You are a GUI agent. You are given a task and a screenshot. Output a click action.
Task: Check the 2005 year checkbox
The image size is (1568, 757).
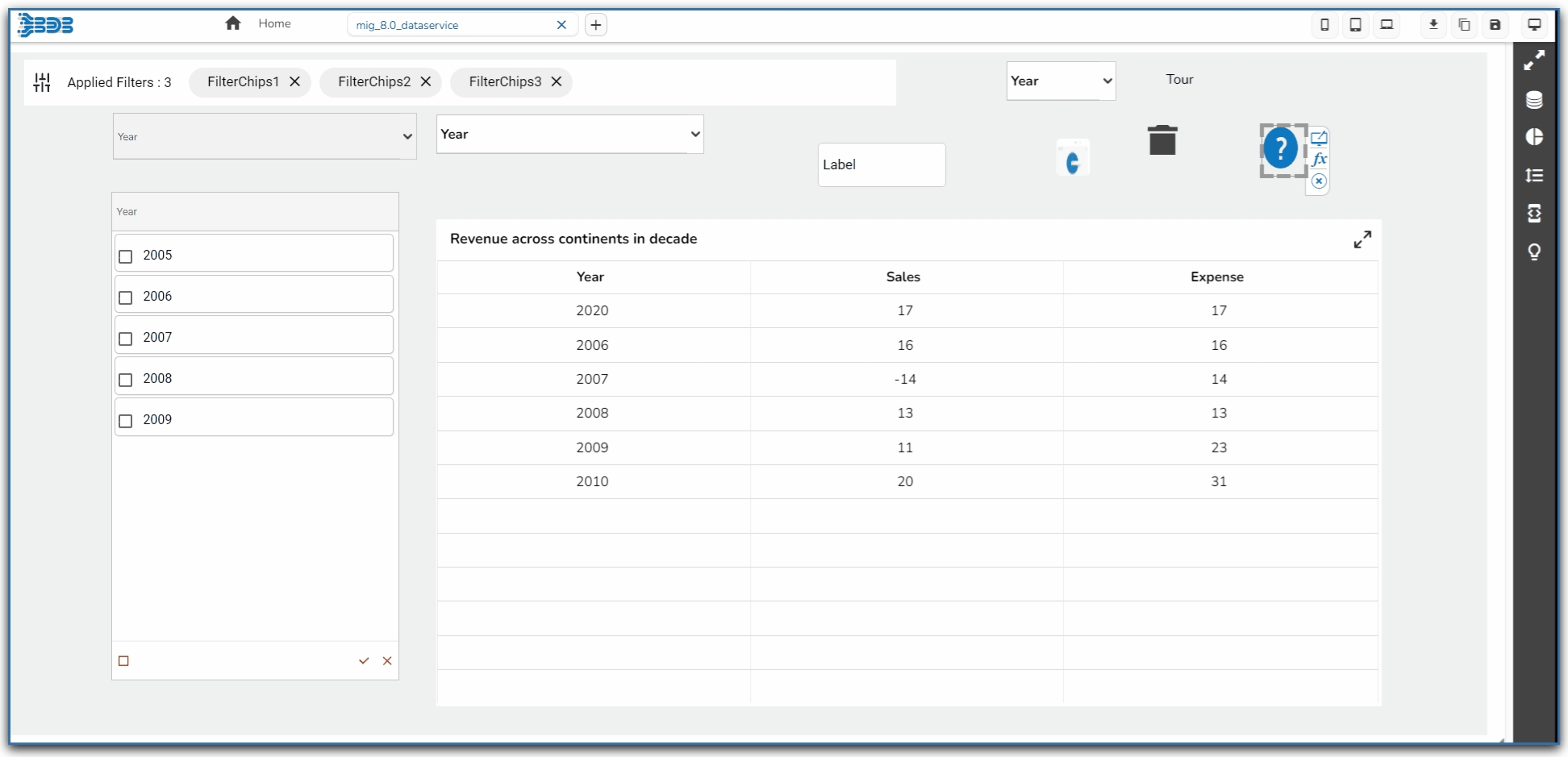(x=126, y=256)
